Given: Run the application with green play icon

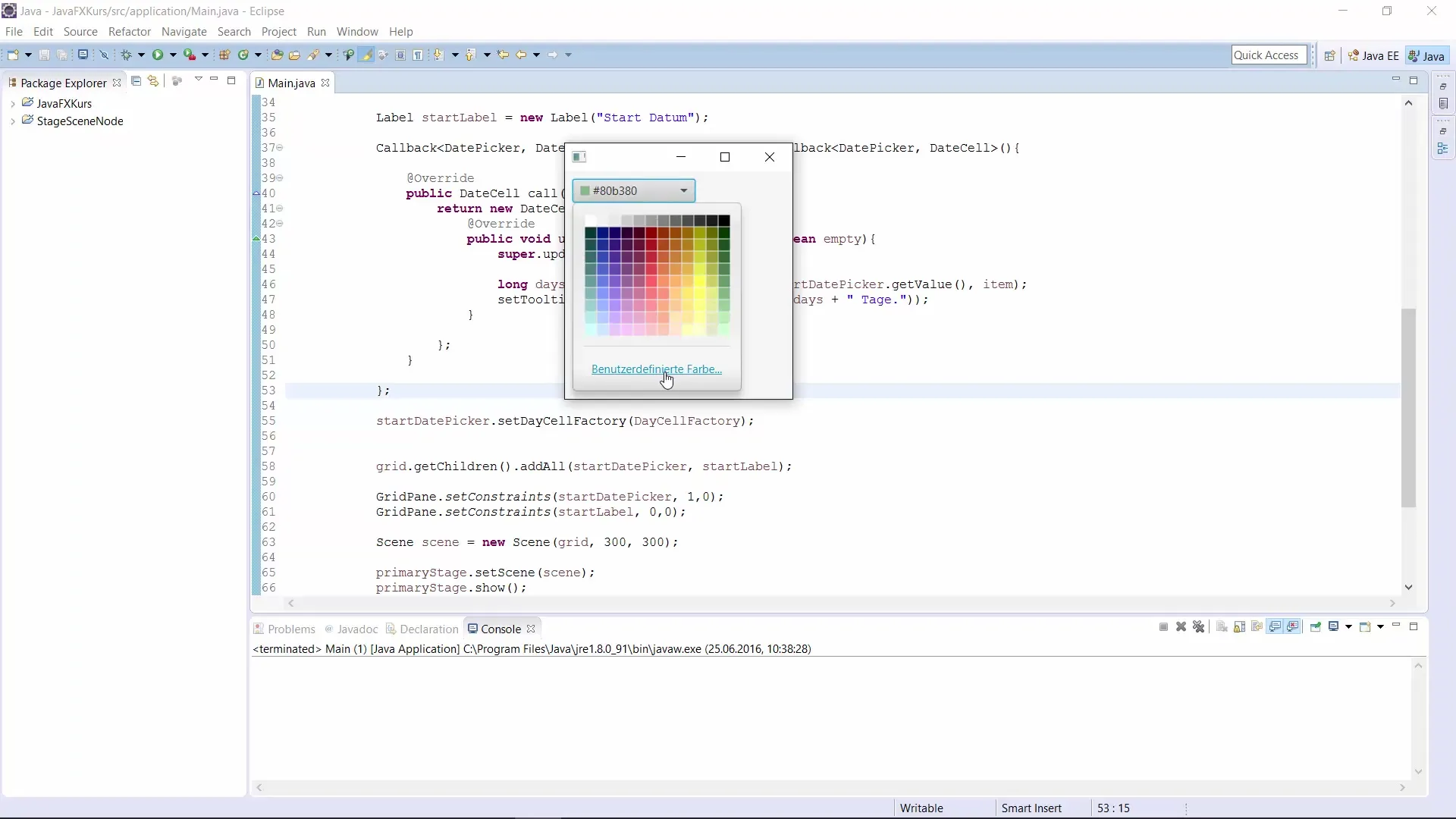Looking at the screenshot, I should point(158,55).
